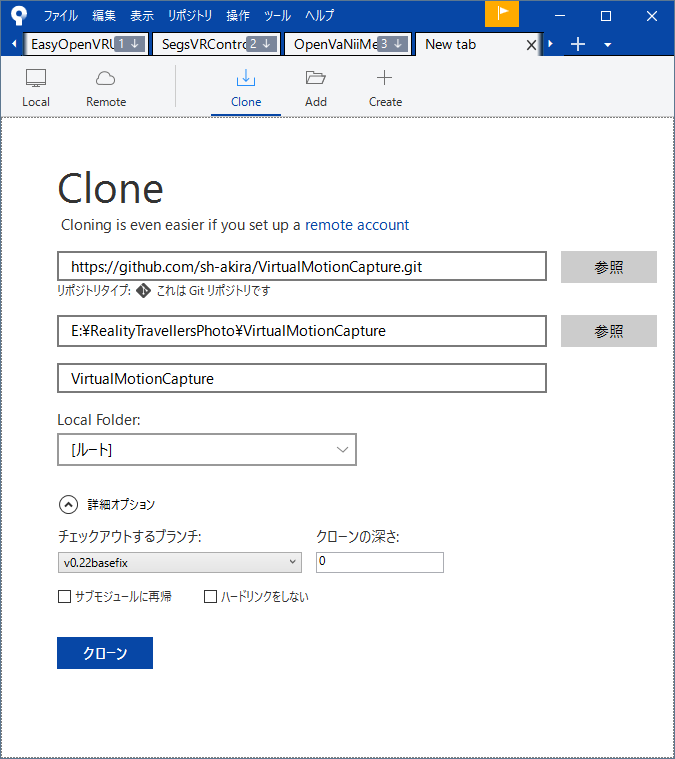The image size is (675, 759).
Task: Click the クローン button
Action: click(x=105, y=653)
